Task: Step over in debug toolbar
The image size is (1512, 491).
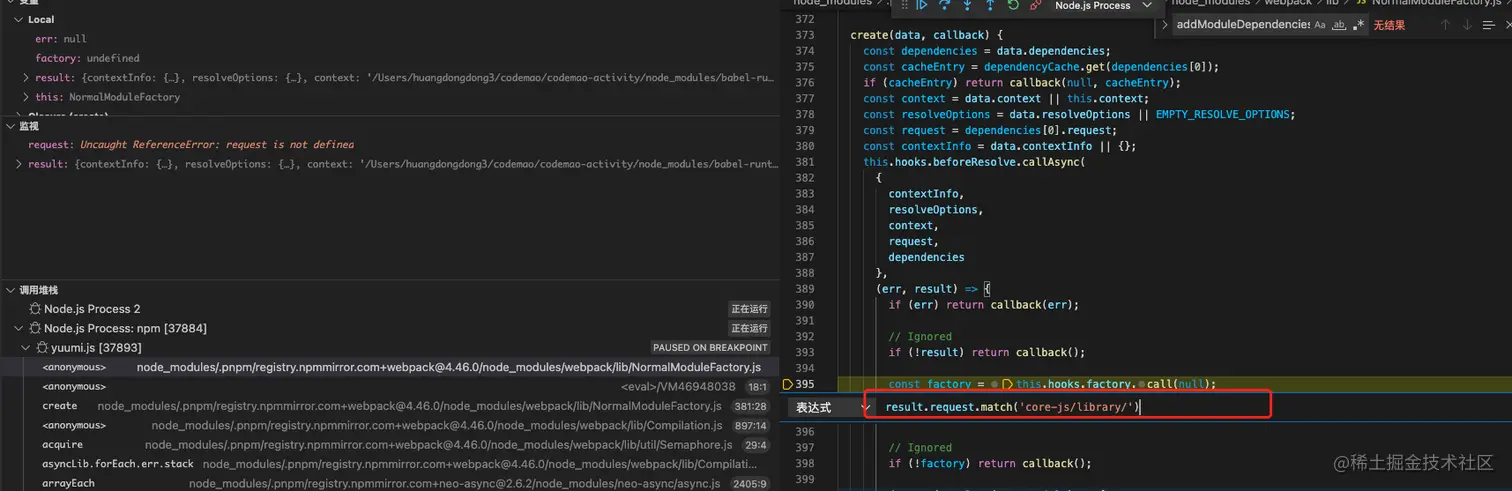Action: [945, 5]
